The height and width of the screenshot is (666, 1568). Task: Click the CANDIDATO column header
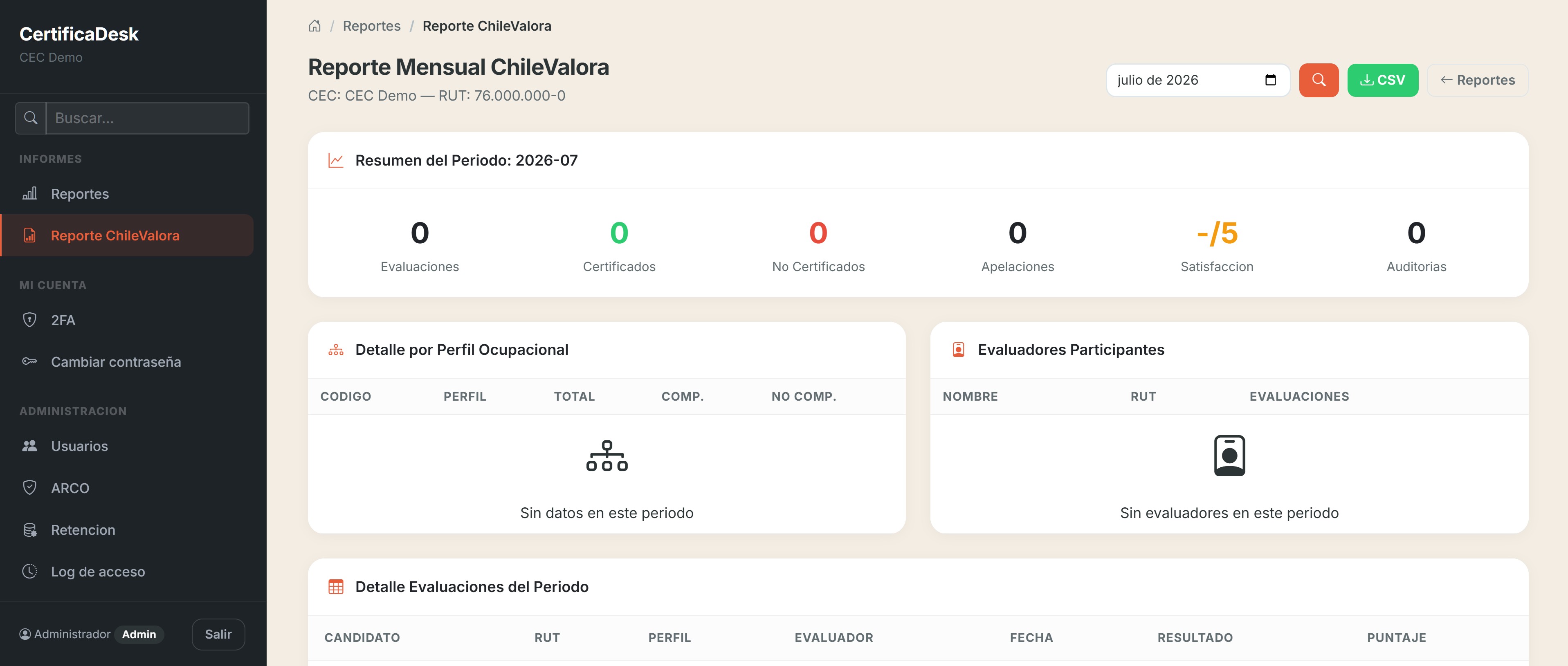click(362, 638)
